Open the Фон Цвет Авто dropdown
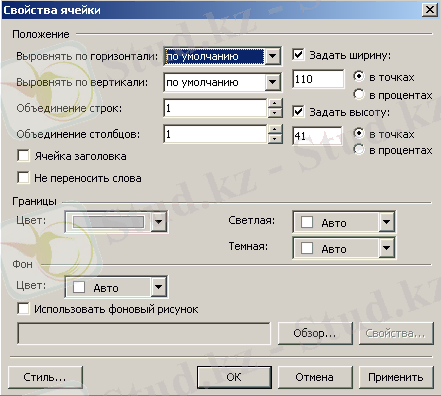The height and width of the screenshot is (396, 441). coord(116,287)
